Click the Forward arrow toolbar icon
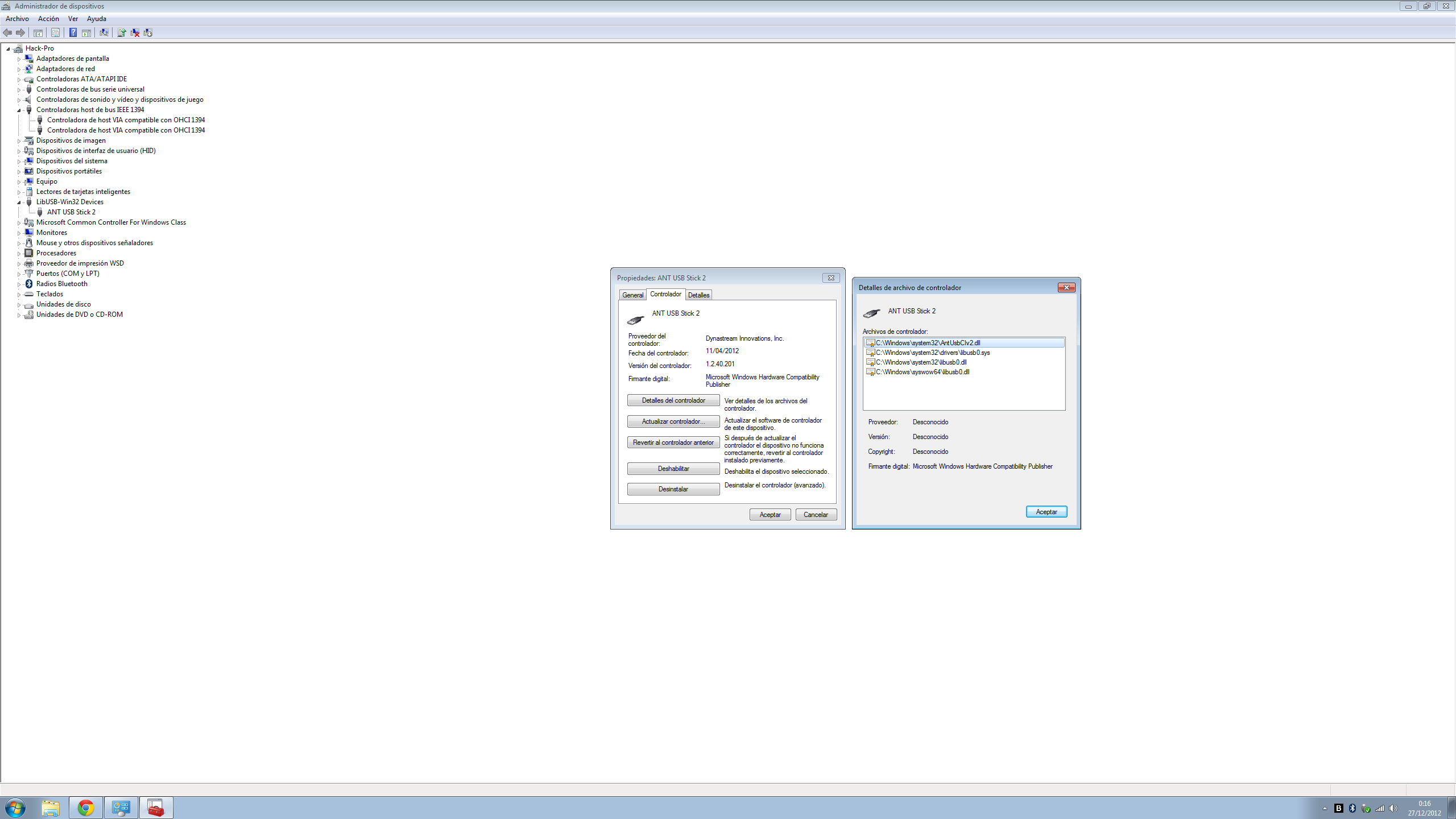The width and height of the screenshot is (1456, 819). point(20,32)
